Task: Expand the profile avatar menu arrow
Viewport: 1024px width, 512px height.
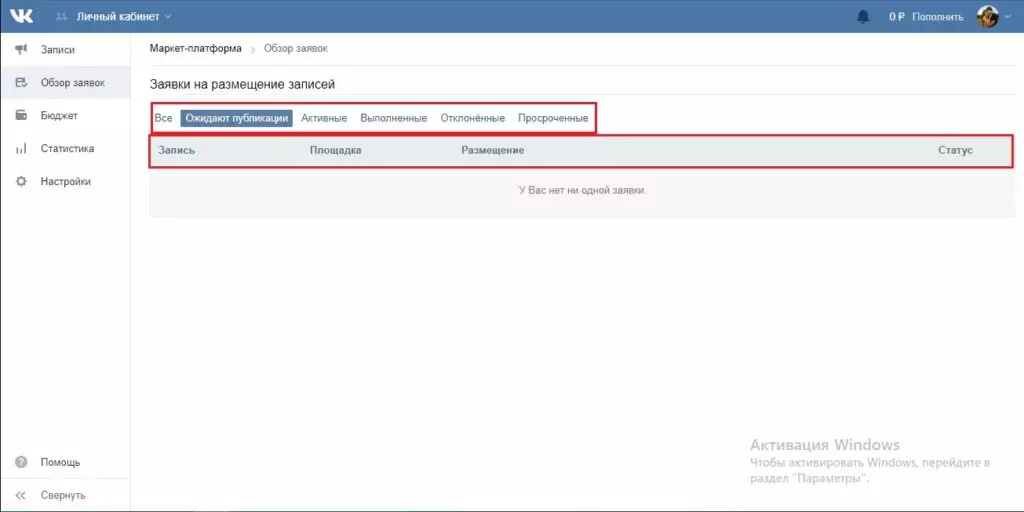Action: 1008,17
